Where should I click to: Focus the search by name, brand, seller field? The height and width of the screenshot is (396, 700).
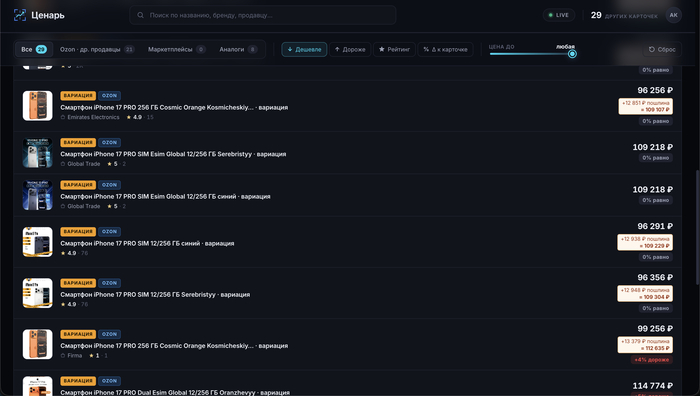click(x=262, y=15)
